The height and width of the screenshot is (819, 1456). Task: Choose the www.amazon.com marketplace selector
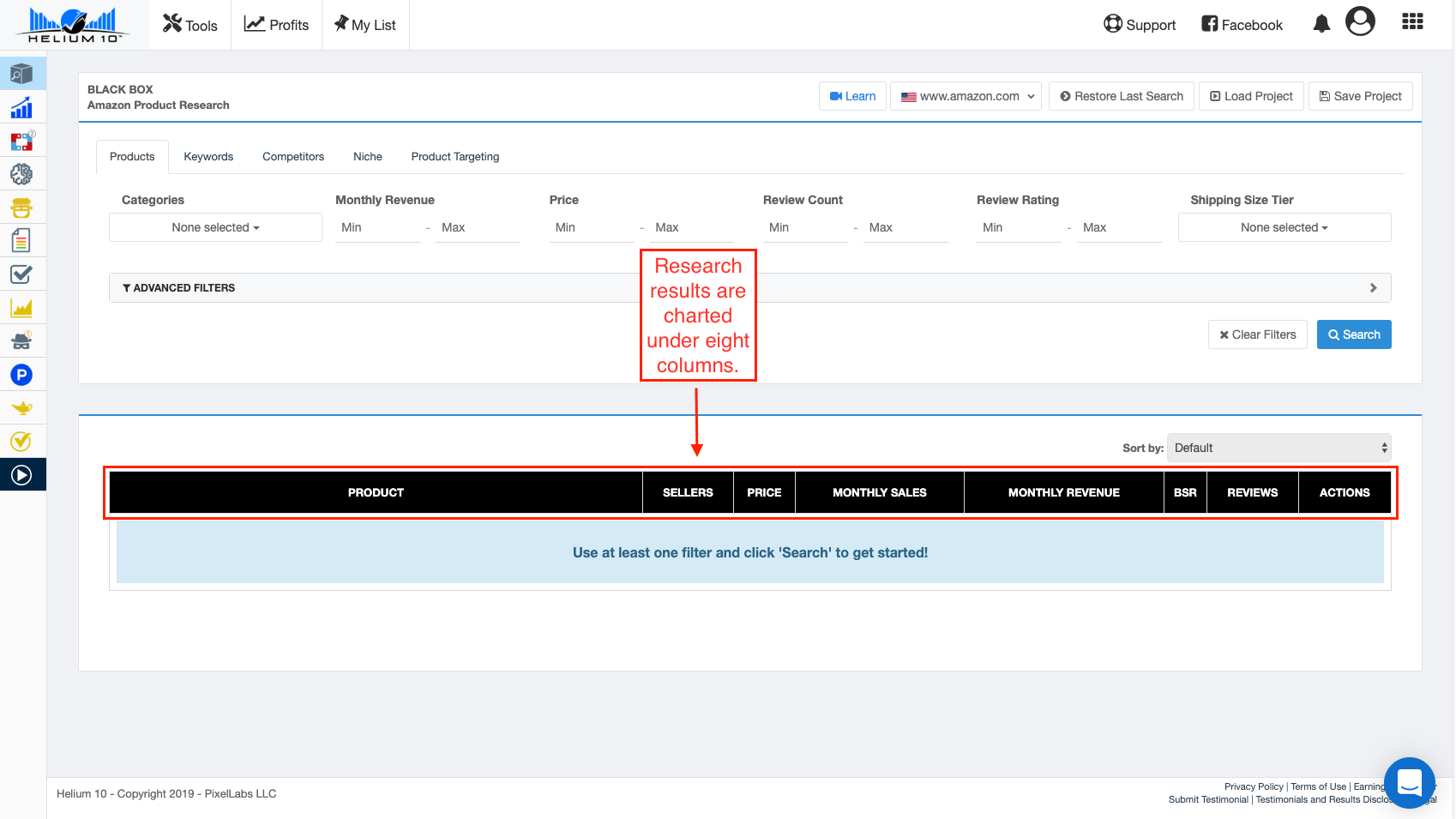966,96
